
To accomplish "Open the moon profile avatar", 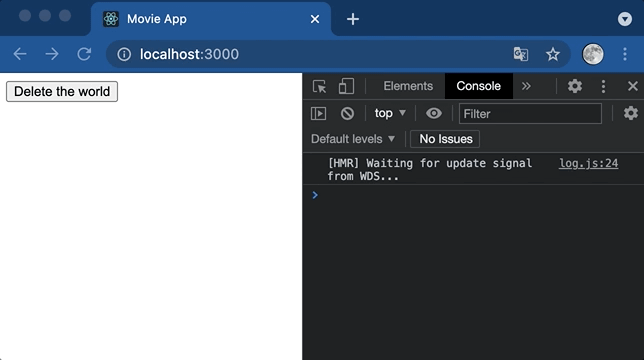I will (x=593, y=54).
